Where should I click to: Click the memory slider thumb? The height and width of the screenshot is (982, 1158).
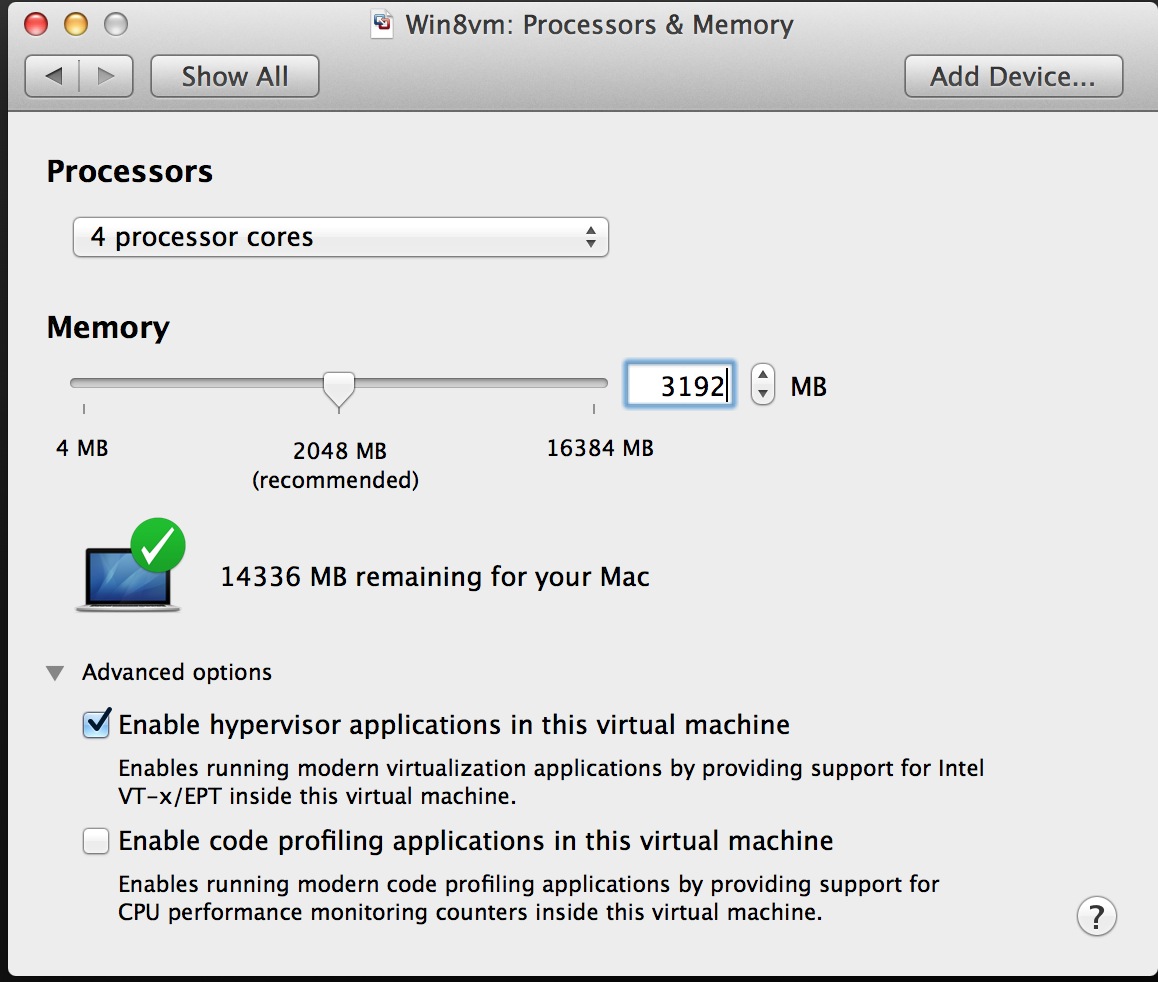340,388
